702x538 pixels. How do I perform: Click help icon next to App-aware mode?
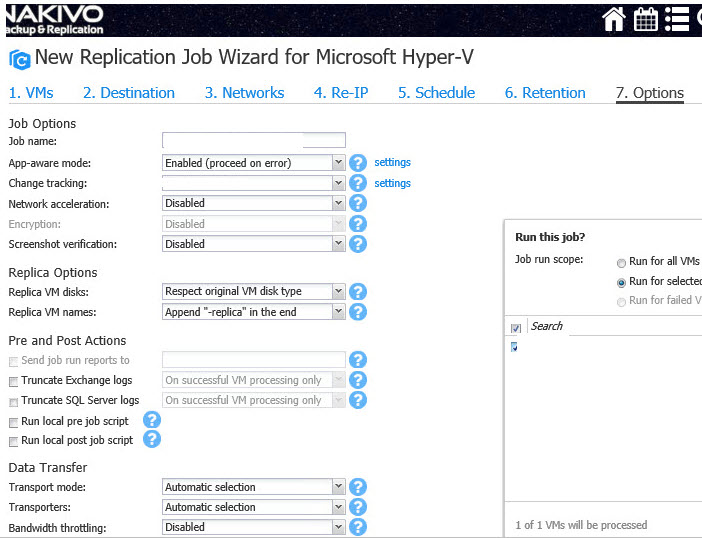tap(358, 163)
